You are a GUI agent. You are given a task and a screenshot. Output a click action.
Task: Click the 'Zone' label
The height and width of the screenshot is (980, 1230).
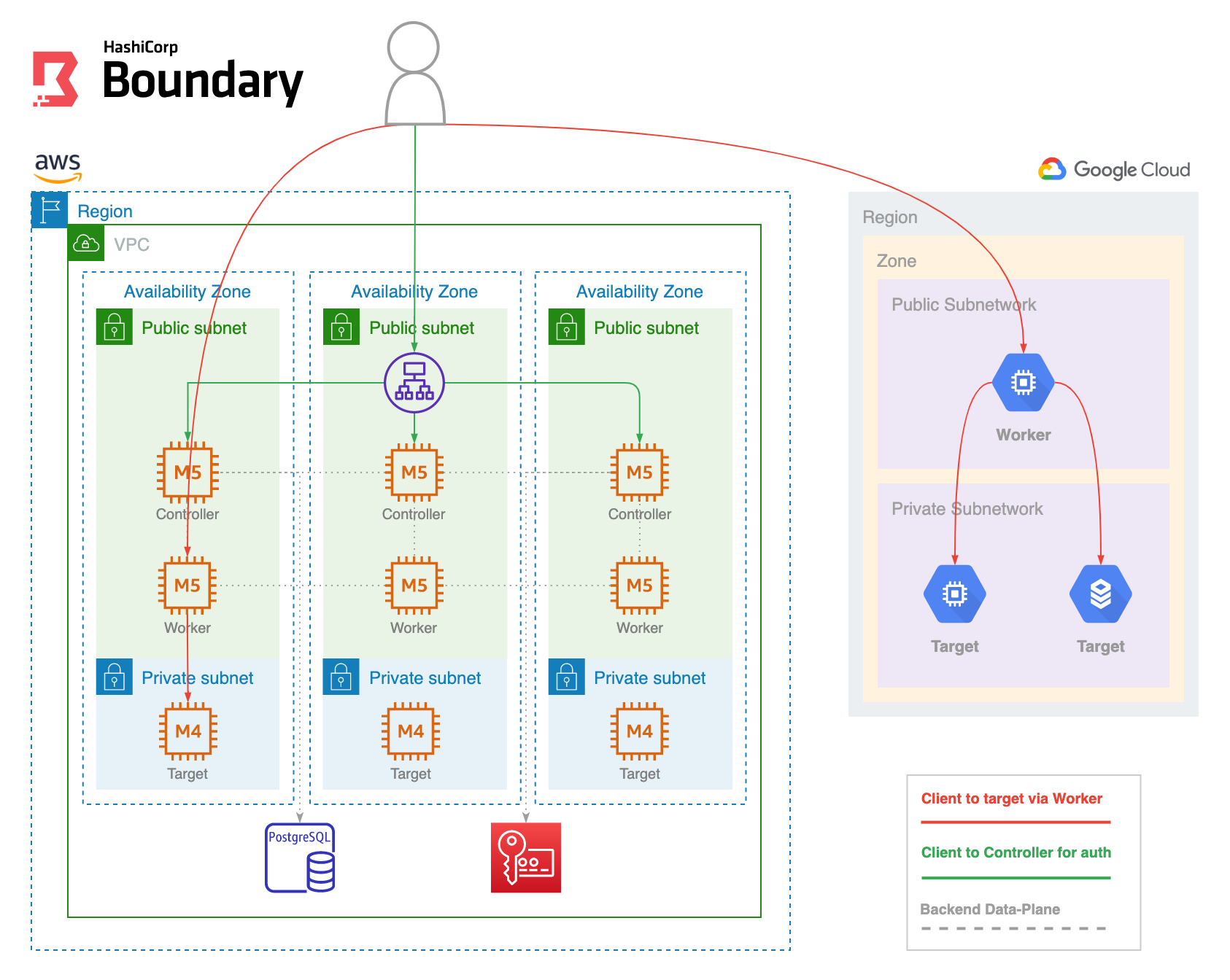[897, 261]
